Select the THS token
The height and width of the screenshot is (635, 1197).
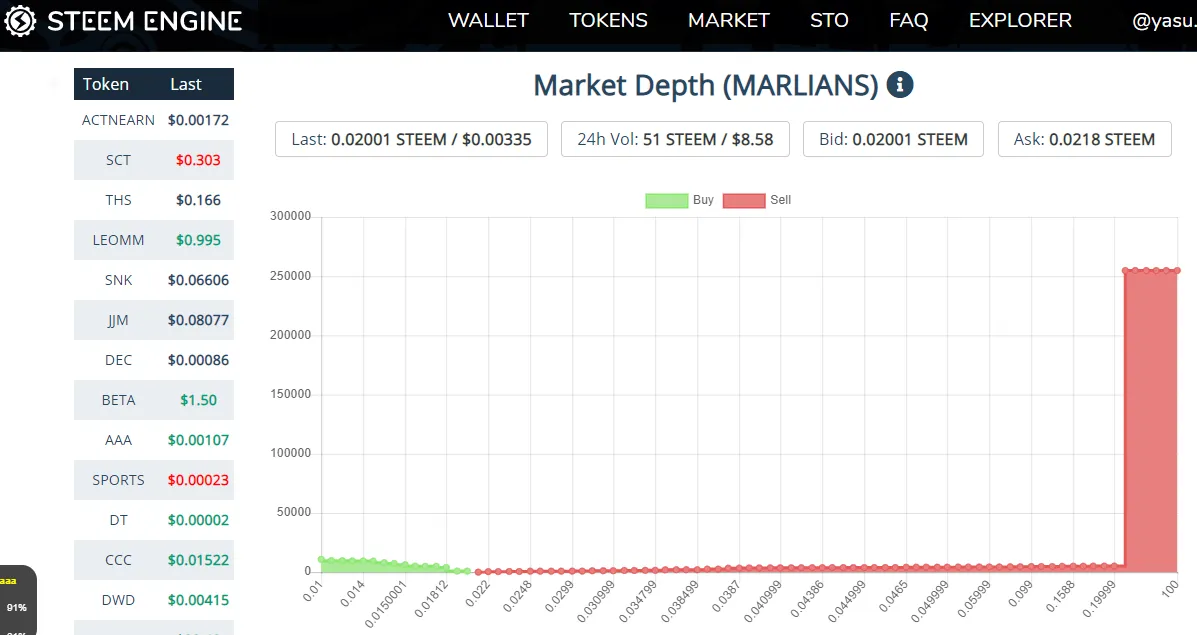(x=153, y=200)
